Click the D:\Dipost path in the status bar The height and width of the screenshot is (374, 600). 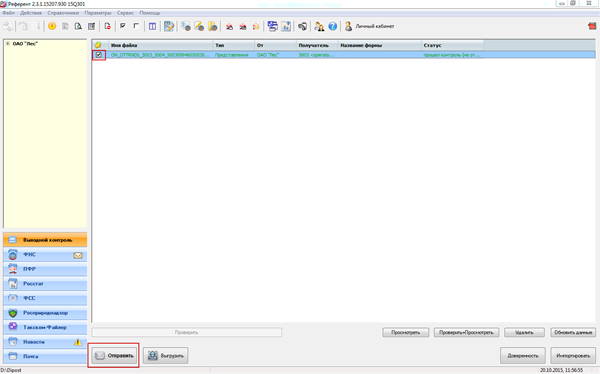pyautogui.click(x=11, y=370)
